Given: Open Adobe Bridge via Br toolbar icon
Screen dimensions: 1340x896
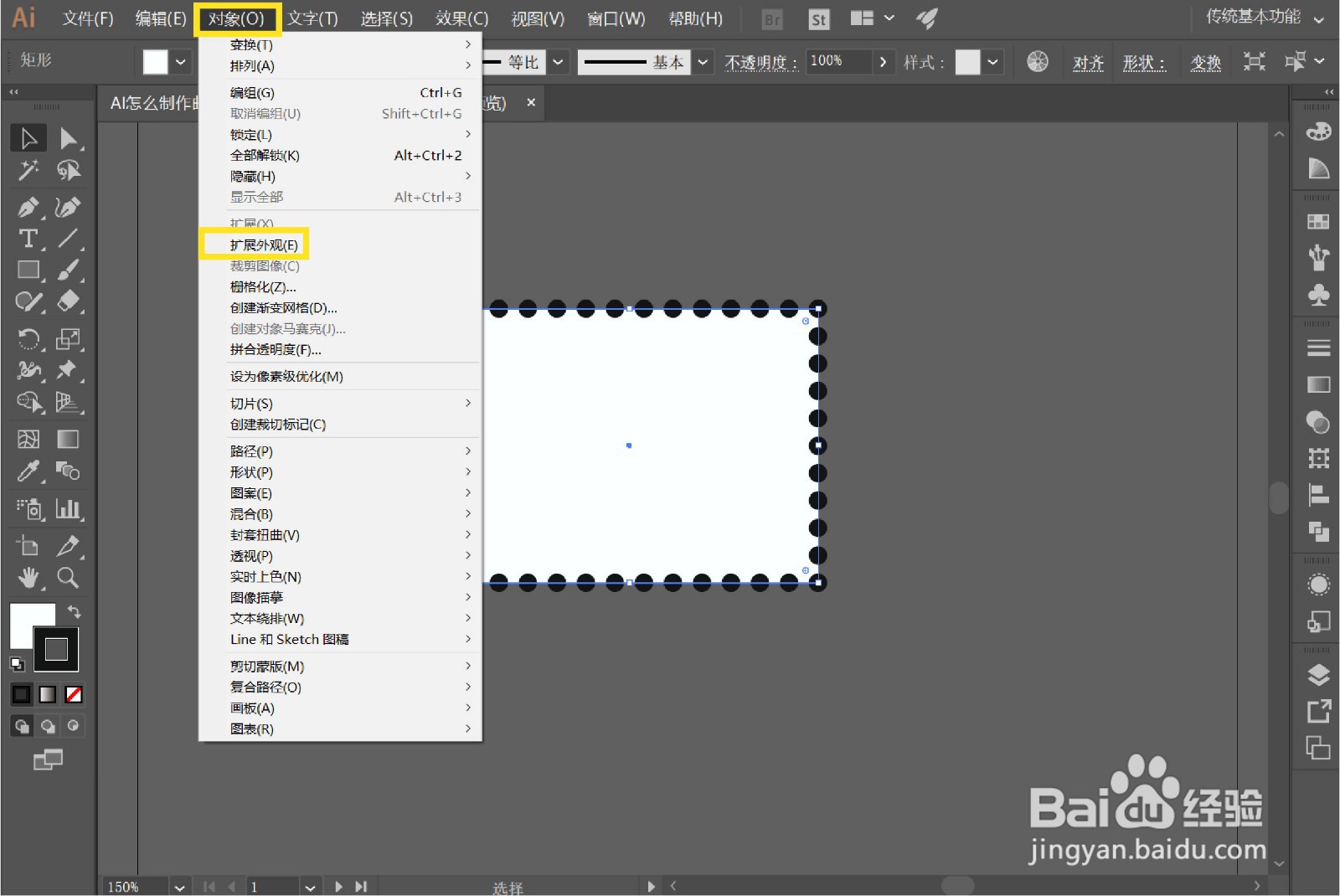Looking at the screenshot, I should click(771, 18).
